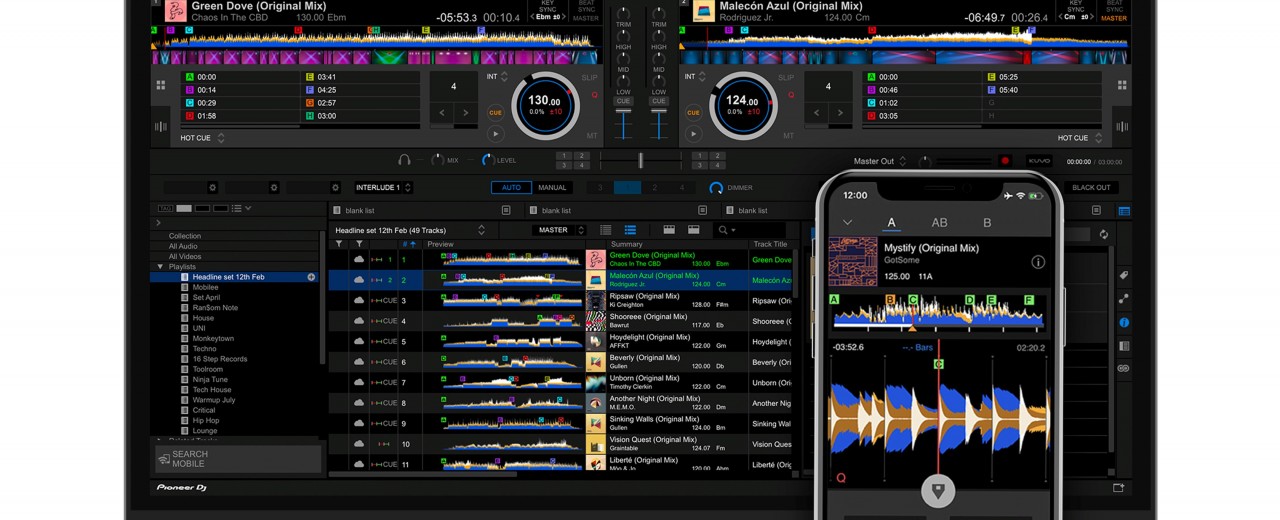Click CUE button on right deck
The height and width of the screenshot is (520, 1280).
pyautogui.click(x=693, y=113)
